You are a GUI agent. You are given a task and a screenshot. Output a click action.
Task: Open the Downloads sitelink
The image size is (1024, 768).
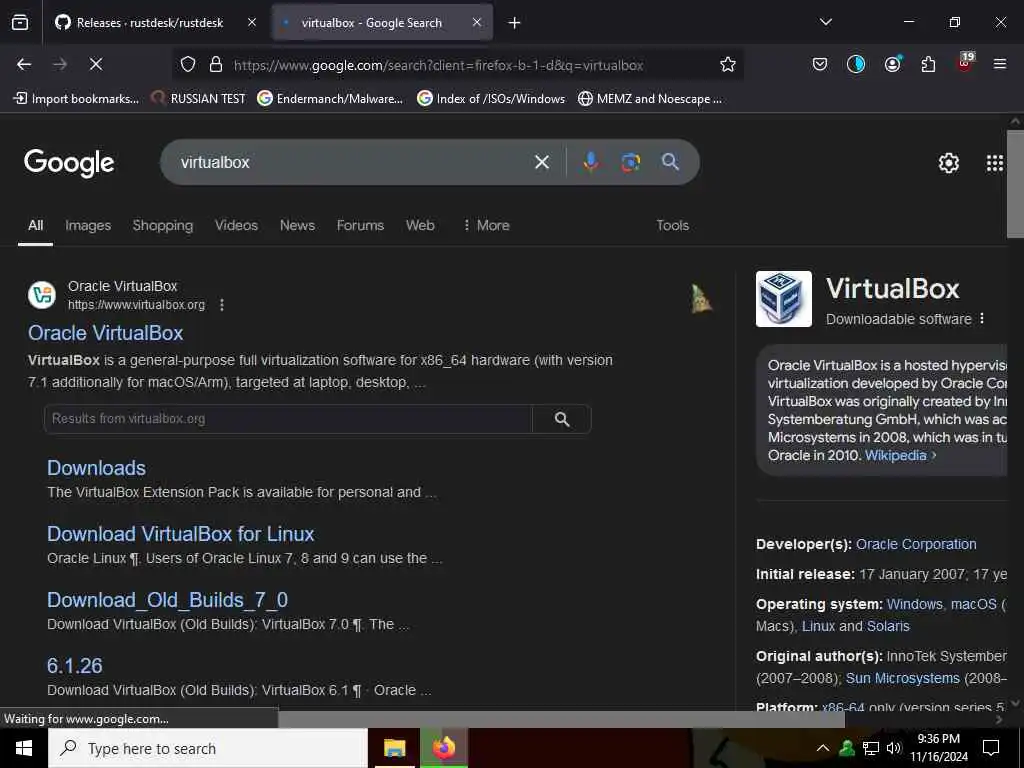tap(96, 468)
